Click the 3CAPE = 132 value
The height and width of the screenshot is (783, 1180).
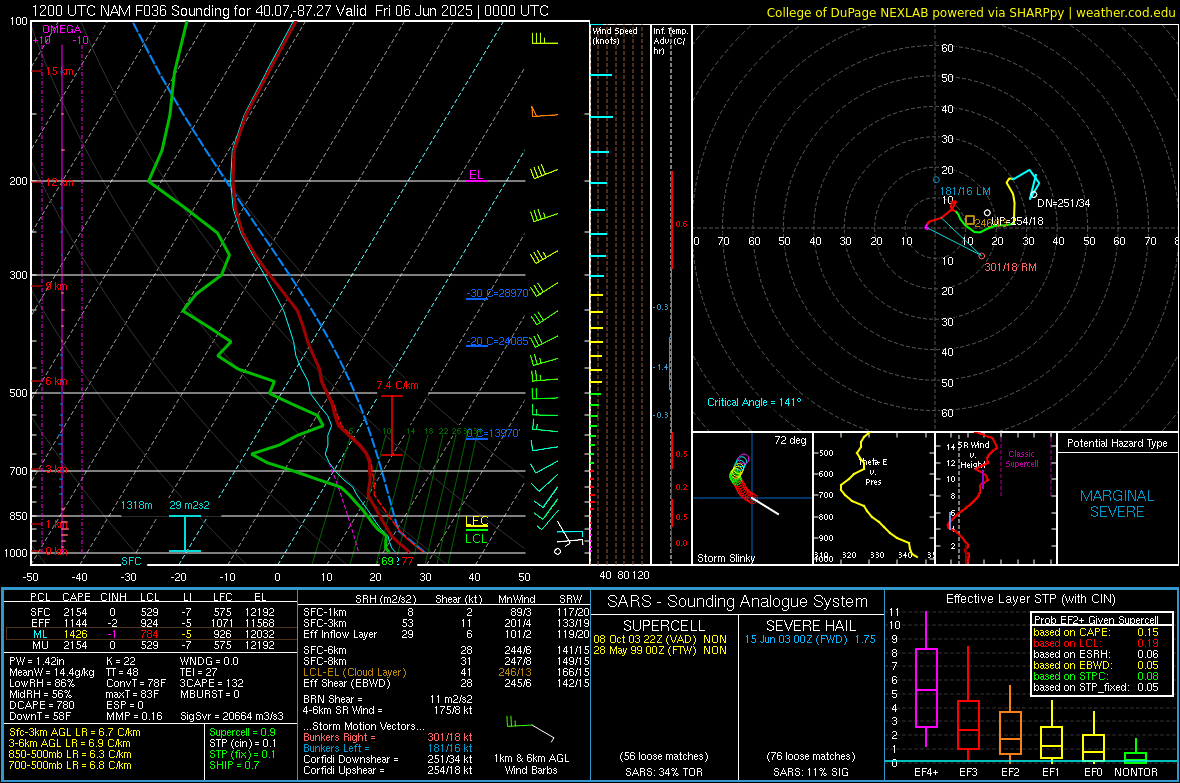[211, 684]
